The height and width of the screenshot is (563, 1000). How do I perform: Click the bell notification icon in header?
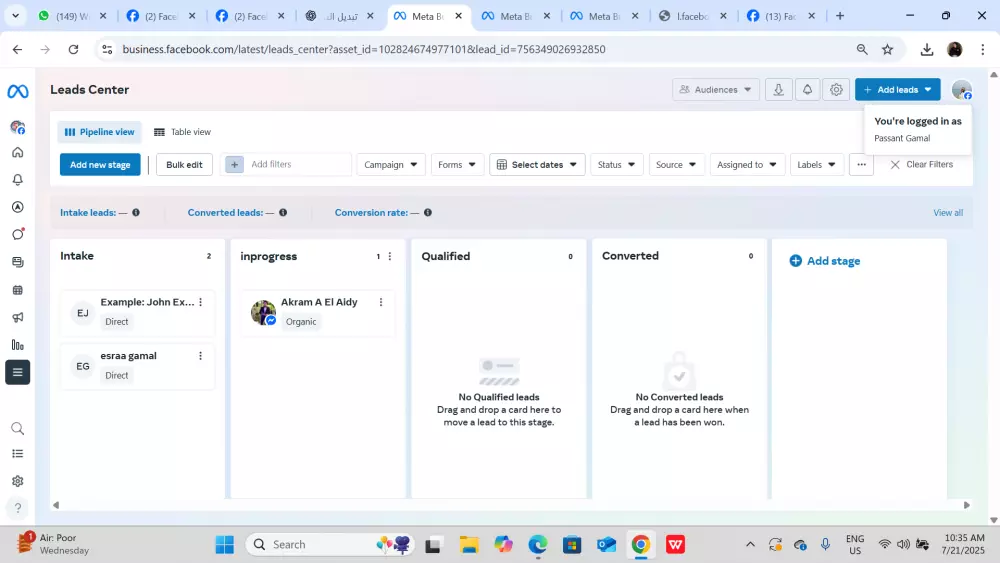807,90
